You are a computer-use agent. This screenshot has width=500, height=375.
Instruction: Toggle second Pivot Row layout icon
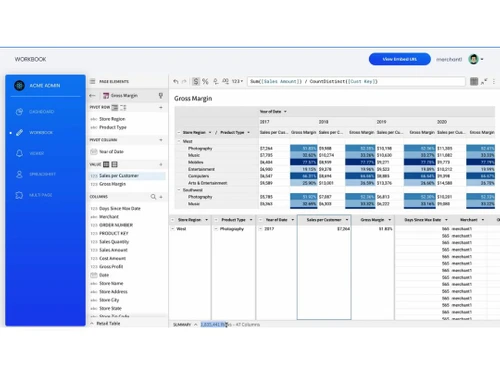pyautogui.click(x=123, y=107)
